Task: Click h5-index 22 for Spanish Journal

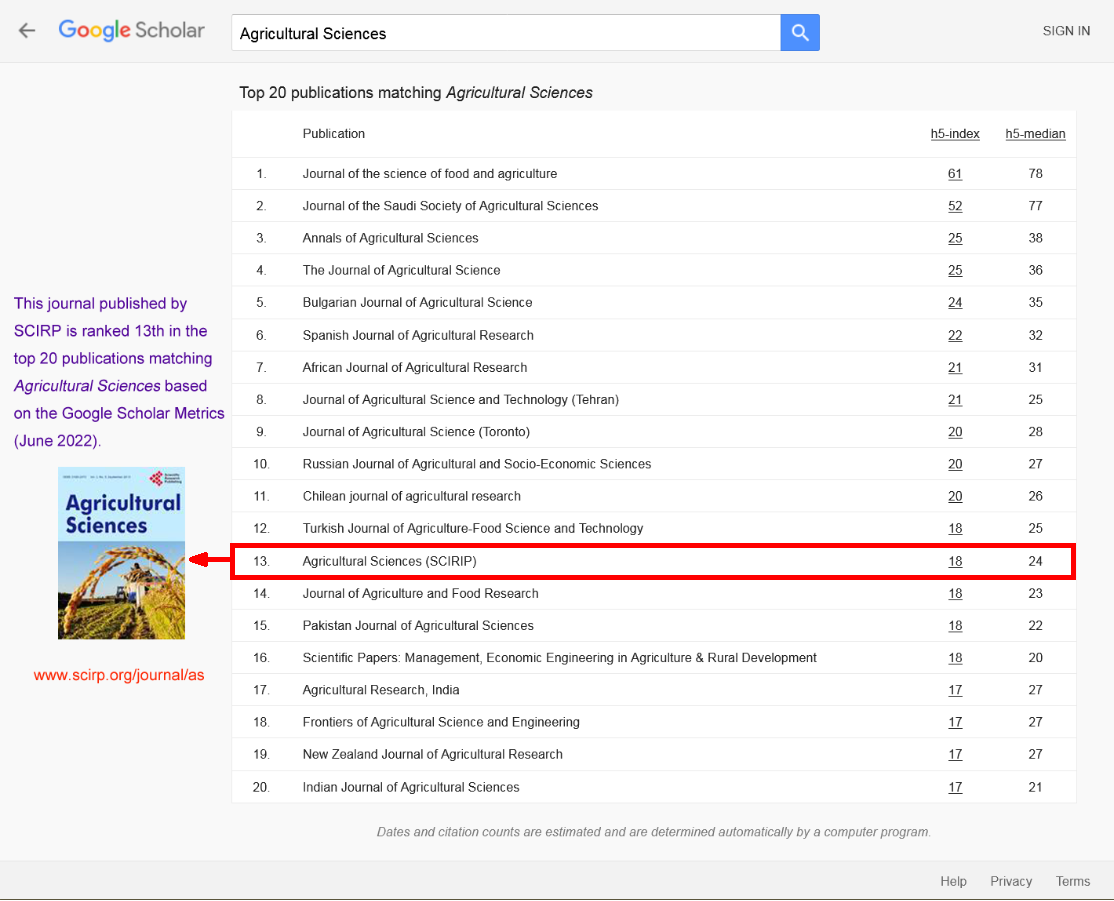Action: [x=955, y=335]
